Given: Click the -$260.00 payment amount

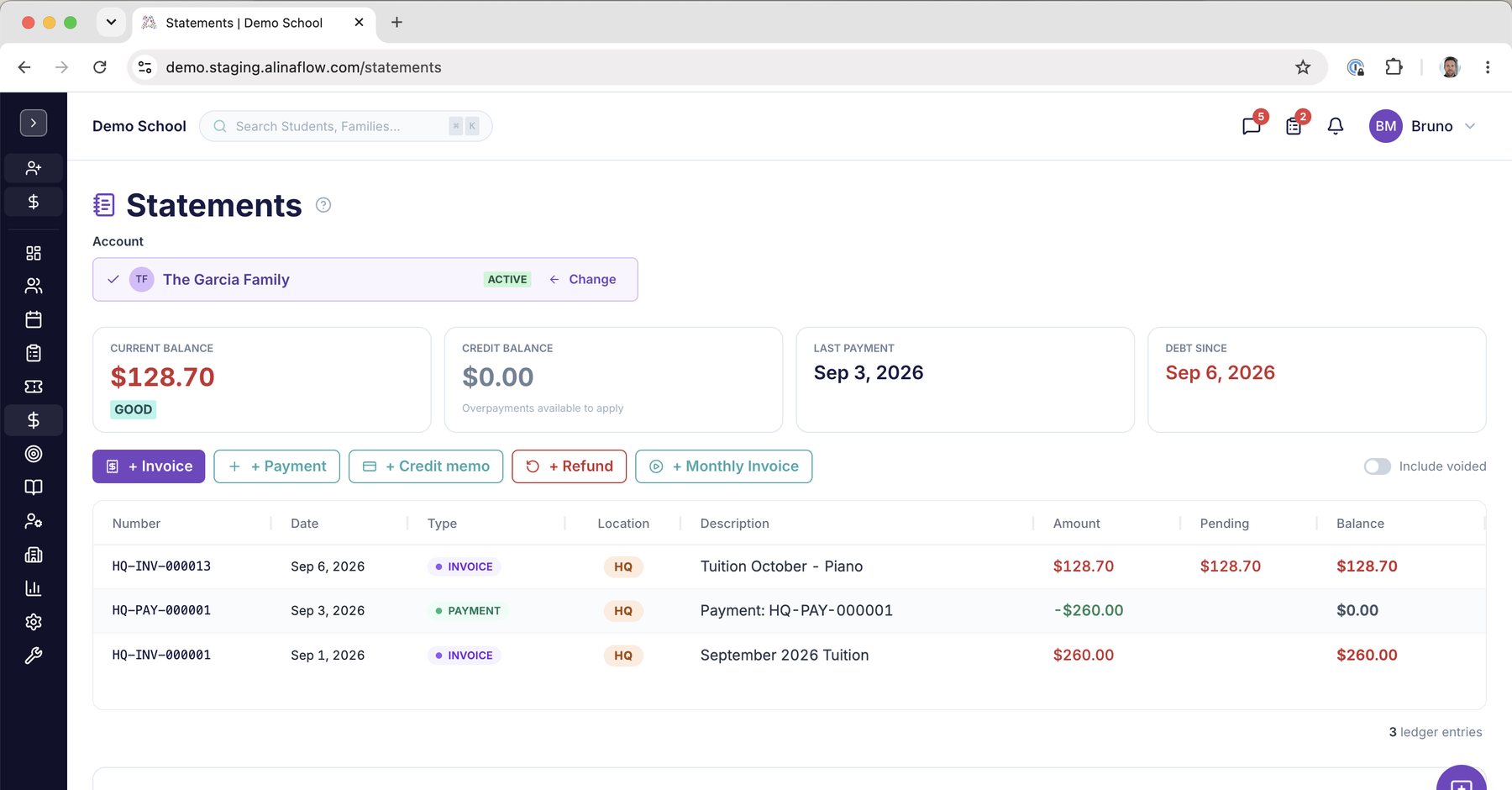Looking at the screenshot, I should click(1088, 610).
